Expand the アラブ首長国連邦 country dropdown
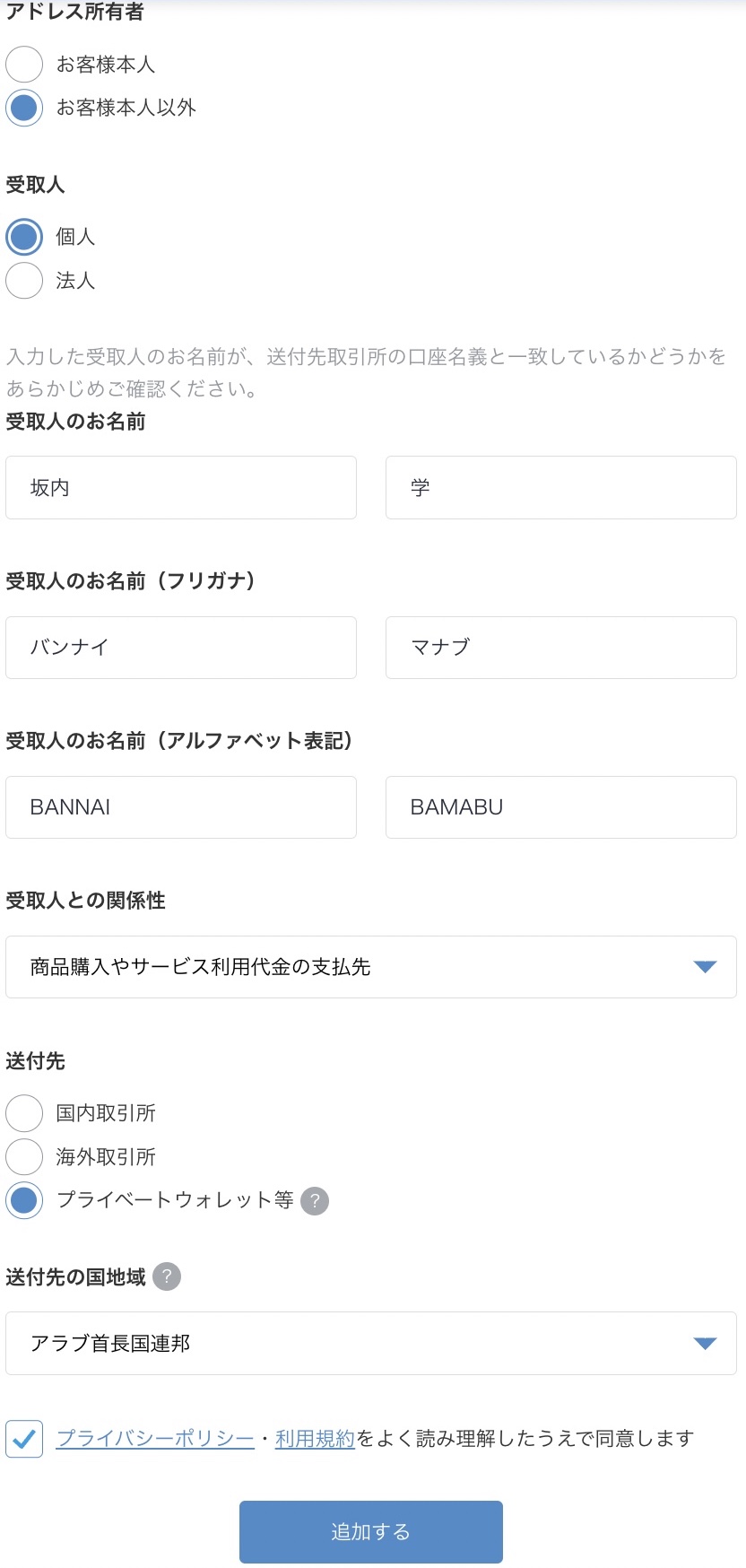 point(371,1343)
